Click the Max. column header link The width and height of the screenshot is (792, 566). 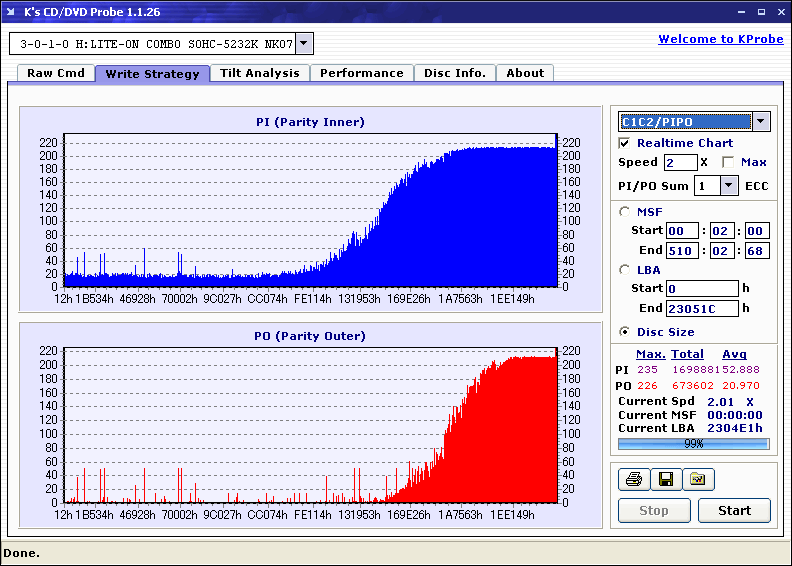point(651,354)
